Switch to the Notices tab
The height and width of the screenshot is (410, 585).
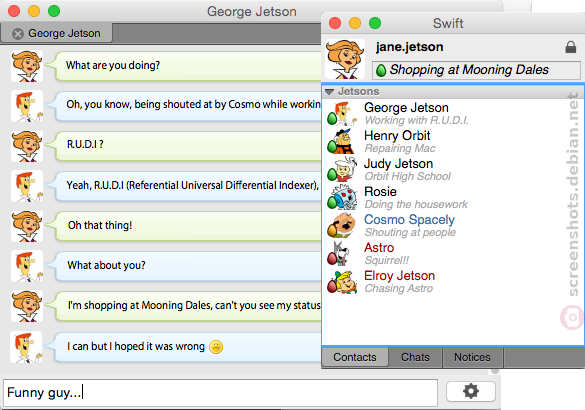[x=472, y=357]
